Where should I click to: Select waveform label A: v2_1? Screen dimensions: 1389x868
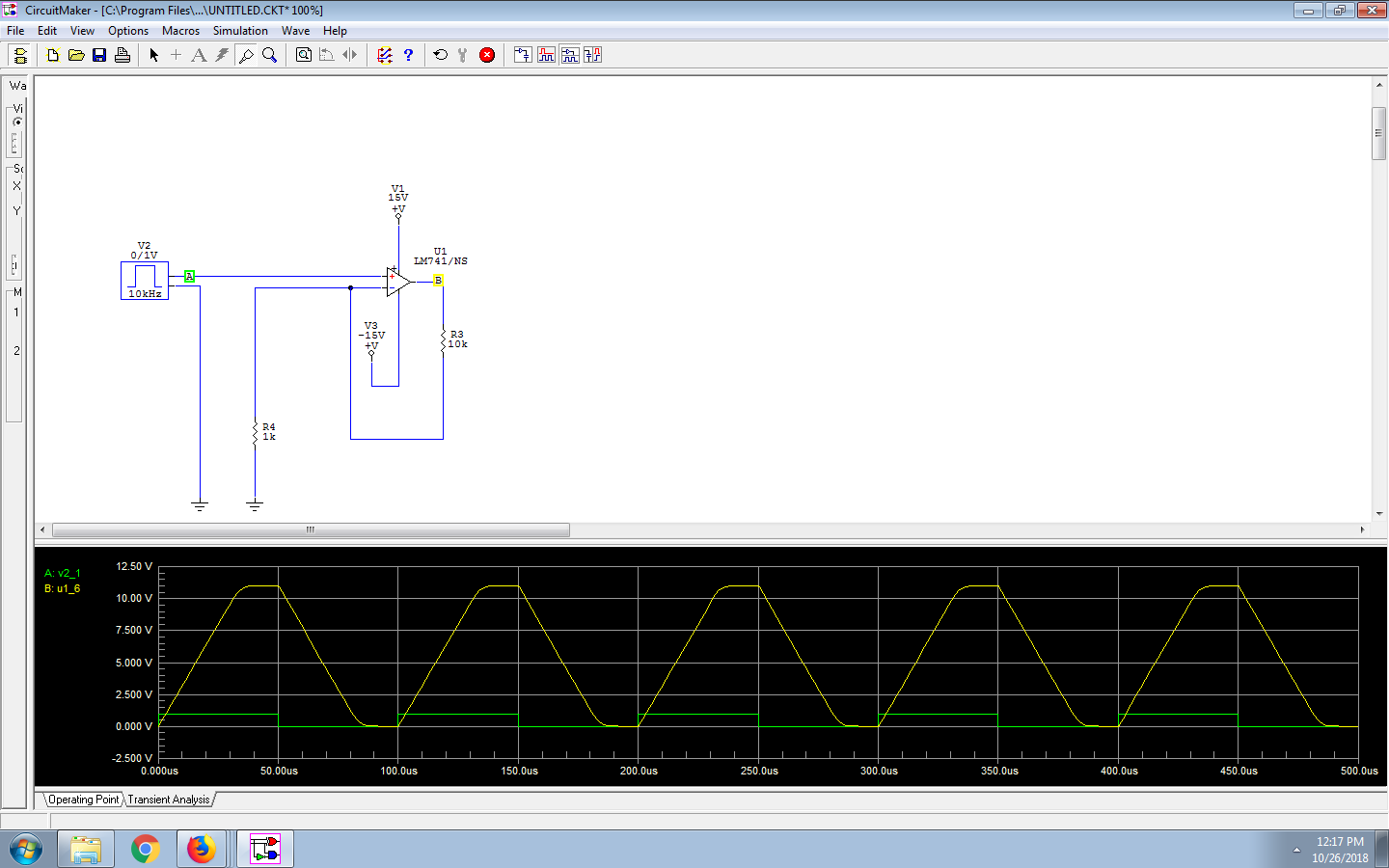point(63,573)
